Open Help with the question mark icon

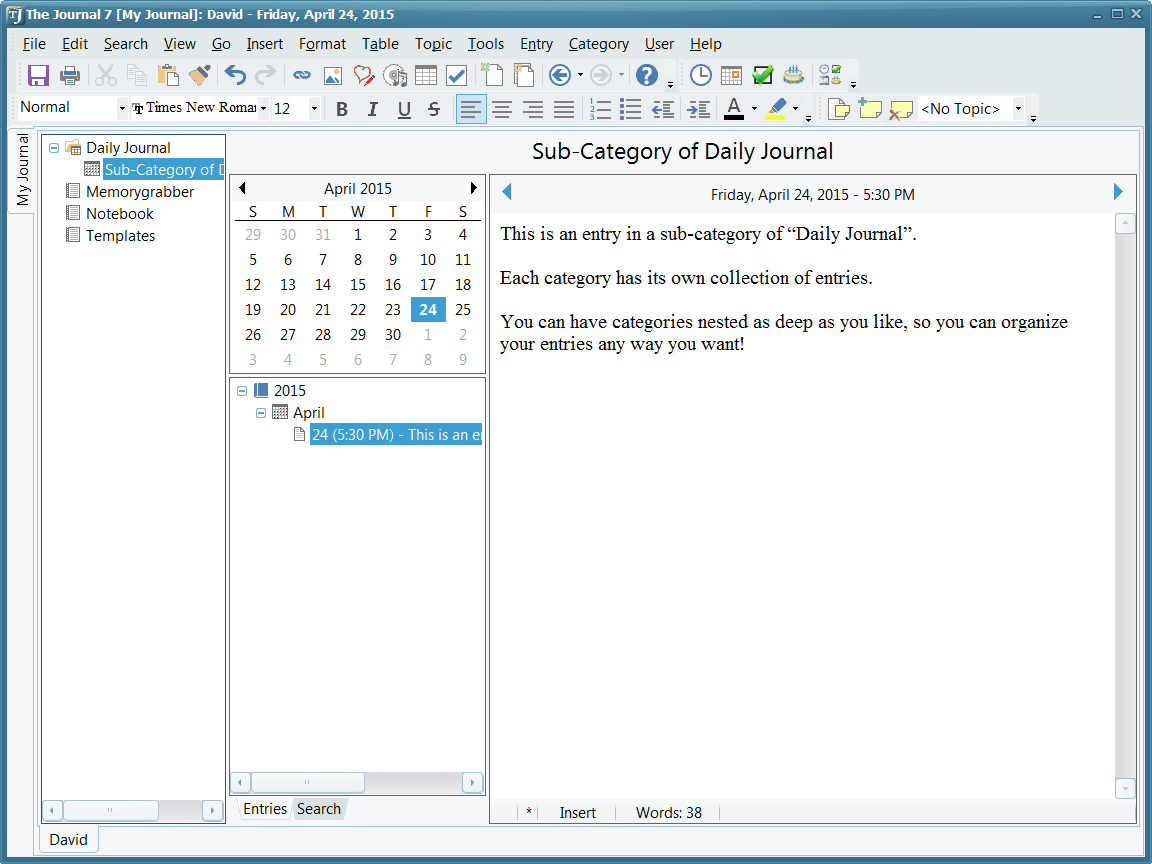647,75
